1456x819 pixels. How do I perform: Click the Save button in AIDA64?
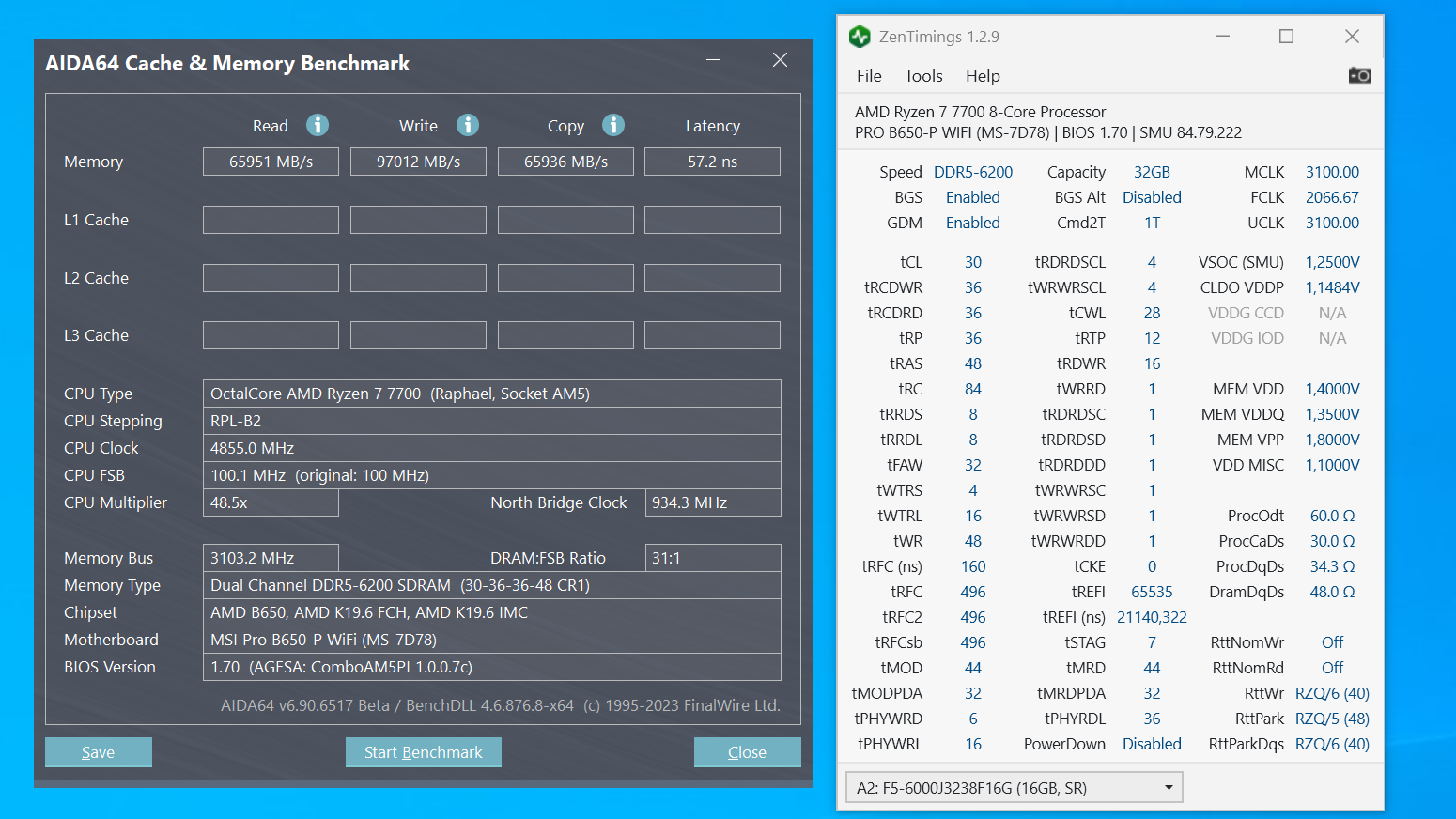pos(99,752)
